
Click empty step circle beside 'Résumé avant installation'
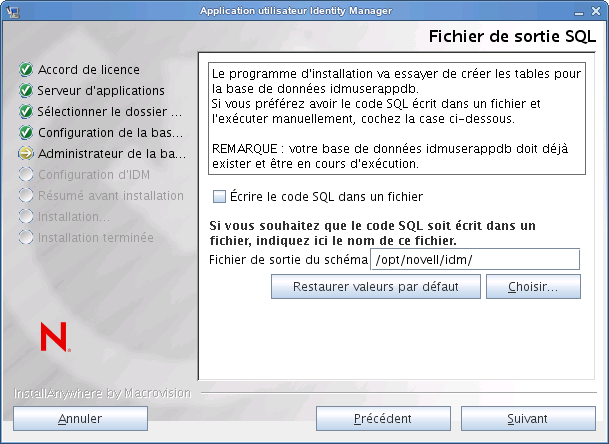pyautogui.click(x=26, y=195)
